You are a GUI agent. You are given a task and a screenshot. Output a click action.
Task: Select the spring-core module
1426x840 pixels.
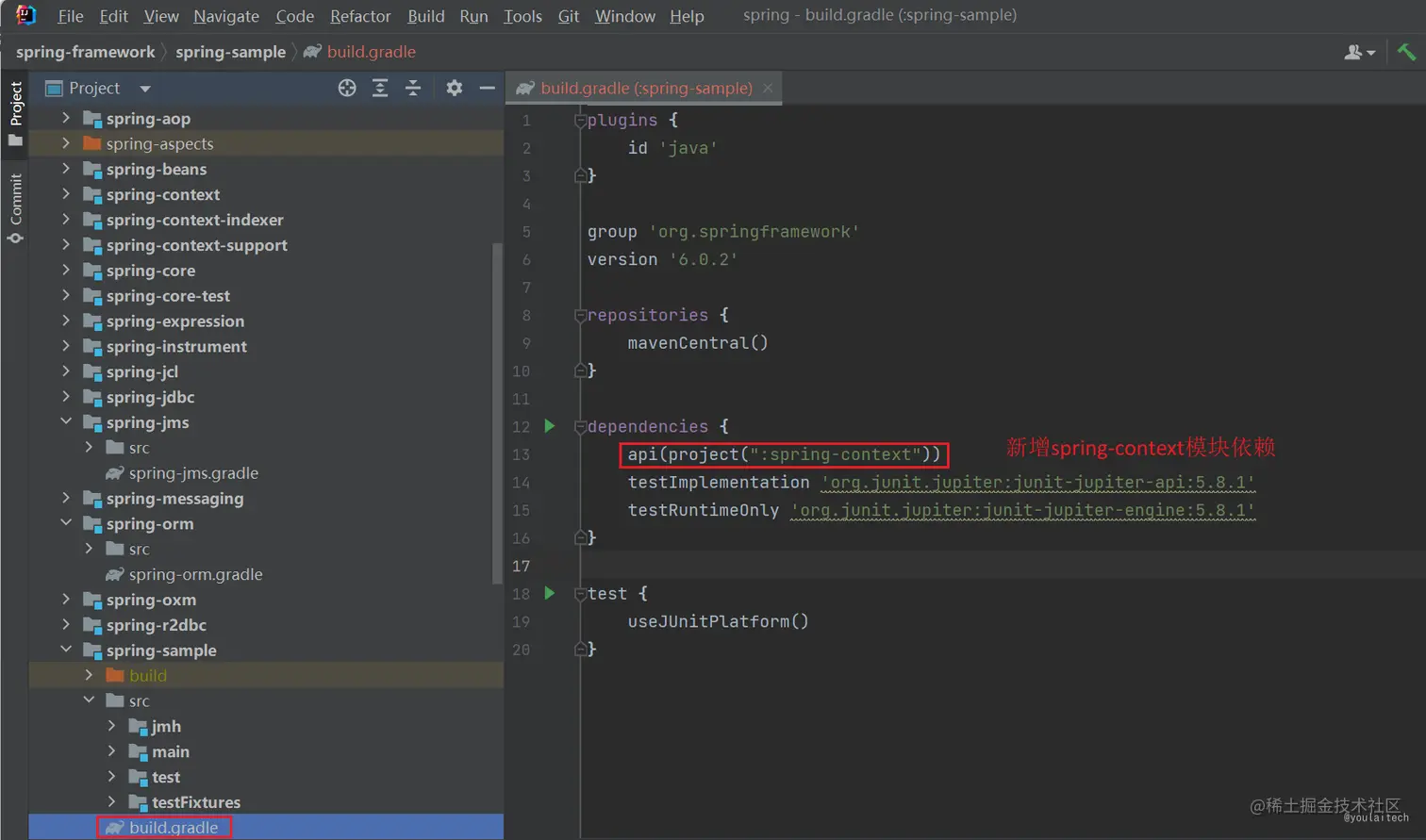pos(151,271)
